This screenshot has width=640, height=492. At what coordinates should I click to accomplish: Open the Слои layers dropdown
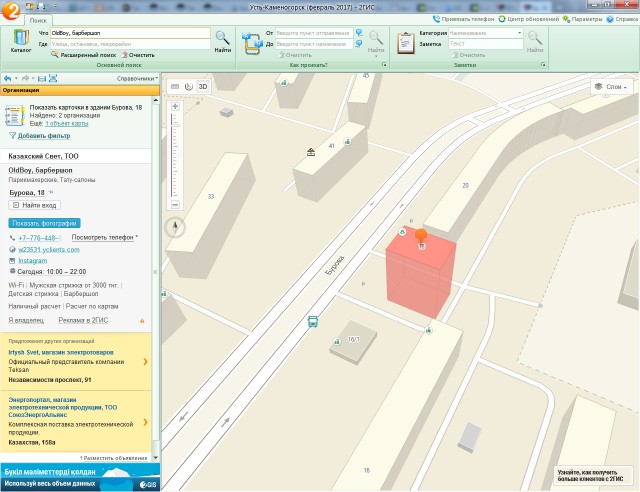pyautogui.click(x=614, y=87)
